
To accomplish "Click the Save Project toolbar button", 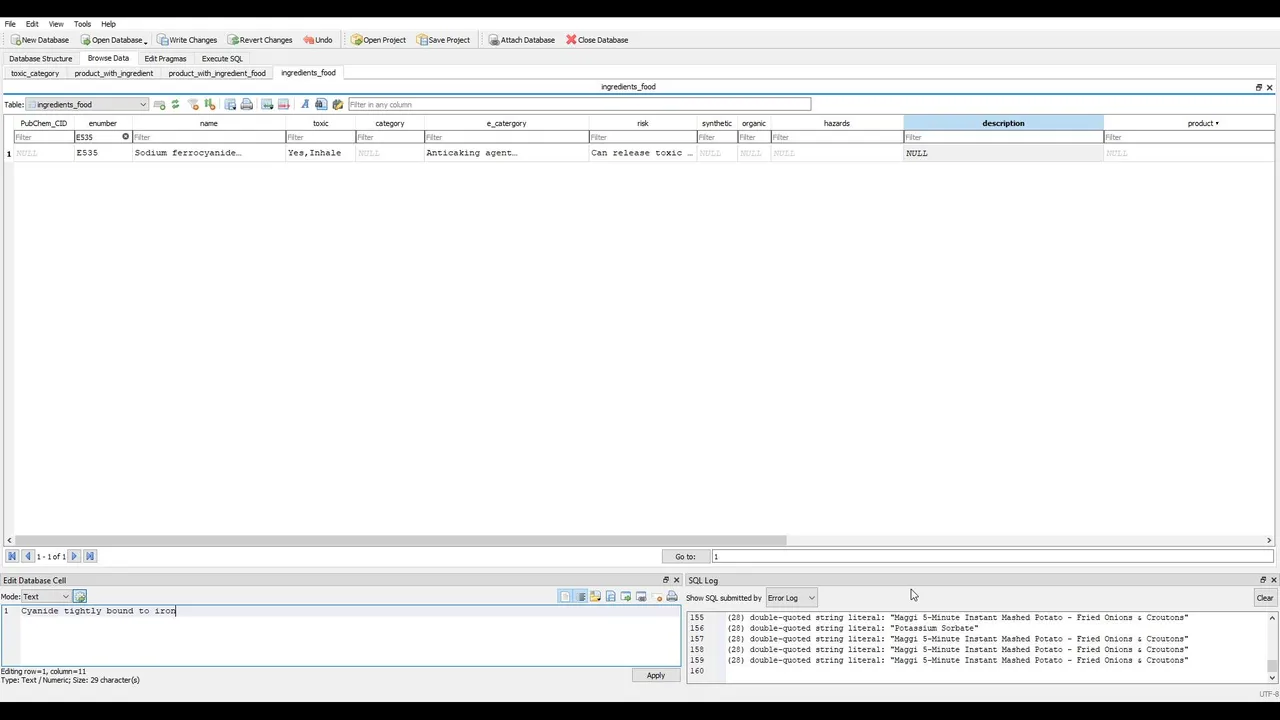I will pos(443,40).
